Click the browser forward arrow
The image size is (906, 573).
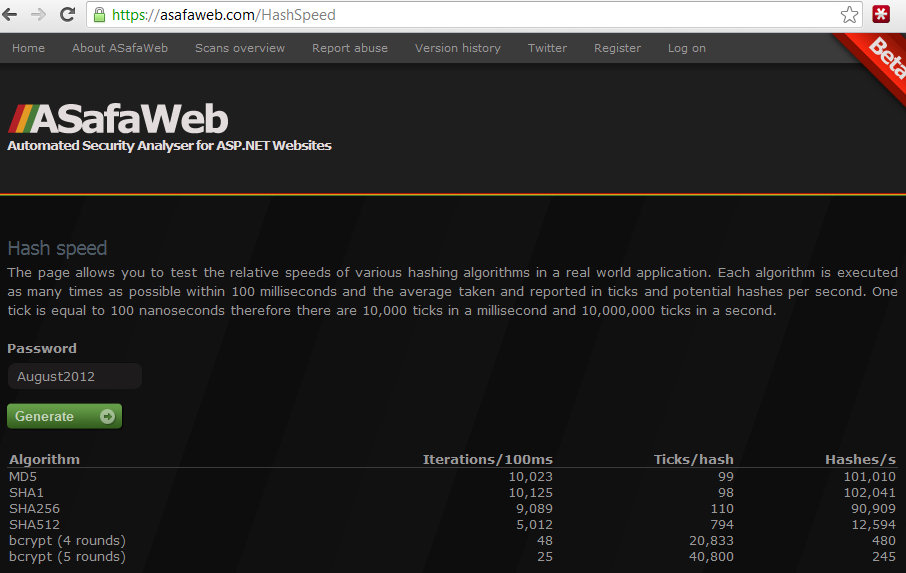tap(39, 15)
